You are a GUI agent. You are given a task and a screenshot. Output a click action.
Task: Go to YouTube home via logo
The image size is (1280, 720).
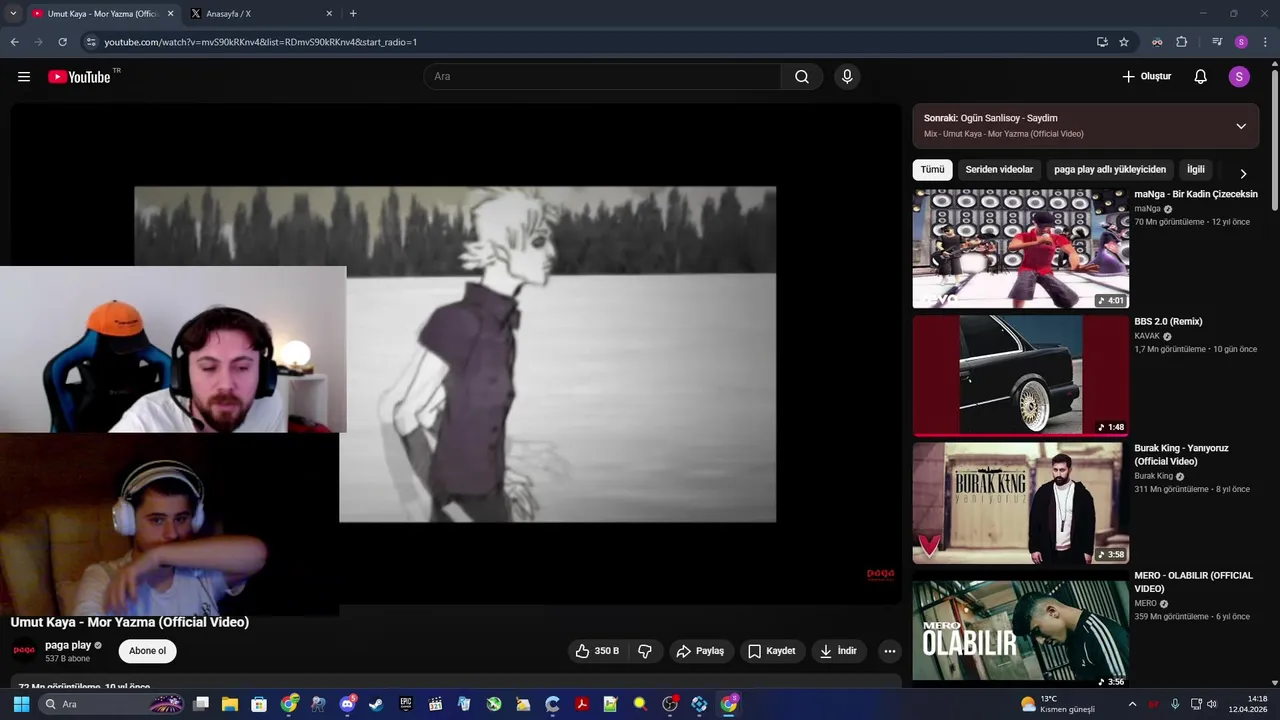pyautogui.click(x=79, y=77)
